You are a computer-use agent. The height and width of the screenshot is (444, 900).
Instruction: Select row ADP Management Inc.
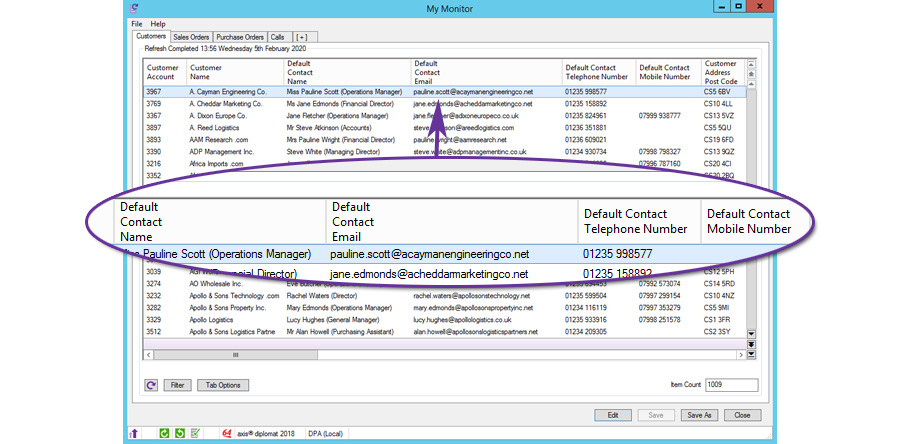[445, 152]
